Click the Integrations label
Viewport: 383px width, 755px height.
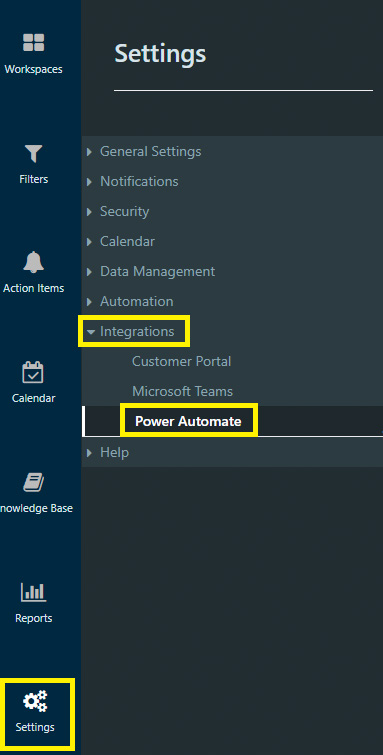point(137,331)
